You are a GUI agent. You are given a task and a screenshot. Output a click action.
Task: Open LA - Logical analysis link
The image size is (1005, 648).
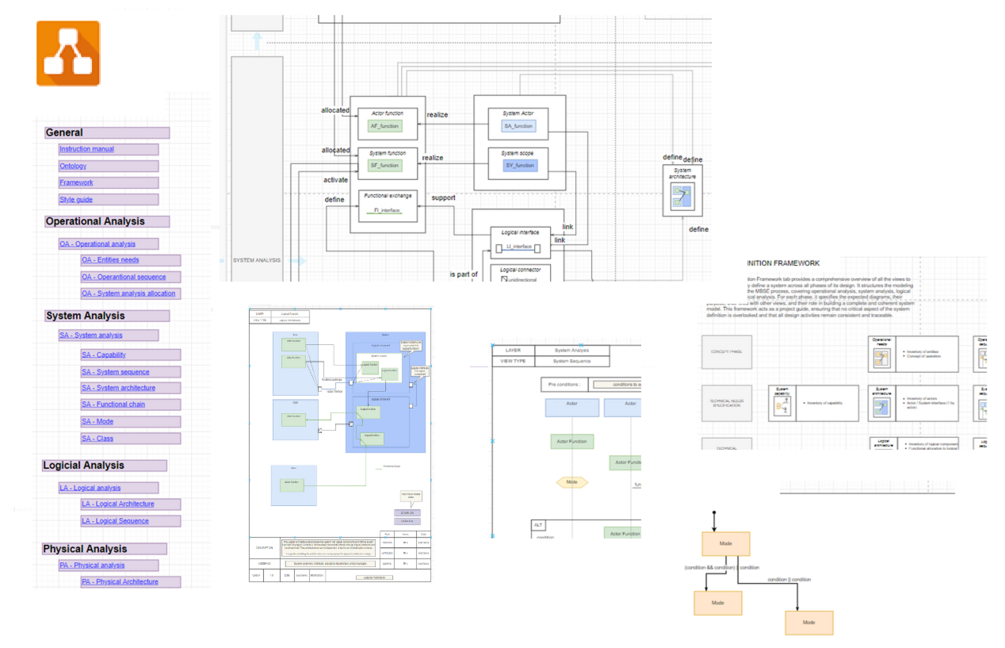tap(90, 488)
